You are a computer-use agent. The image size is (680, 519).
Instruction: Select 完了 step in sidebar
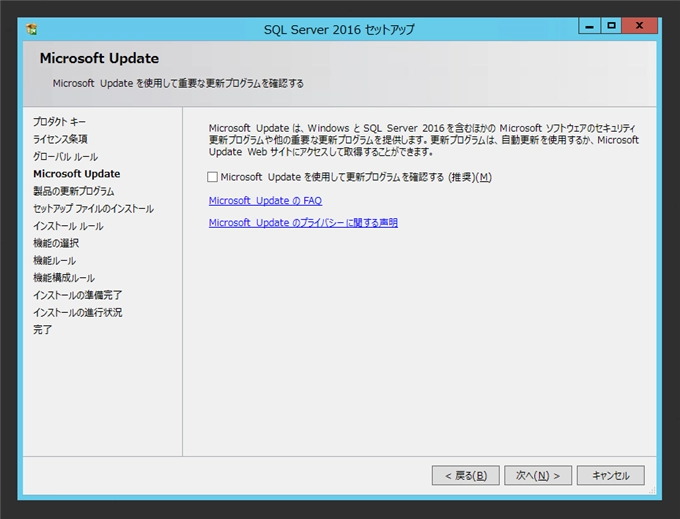pos(42,330)
